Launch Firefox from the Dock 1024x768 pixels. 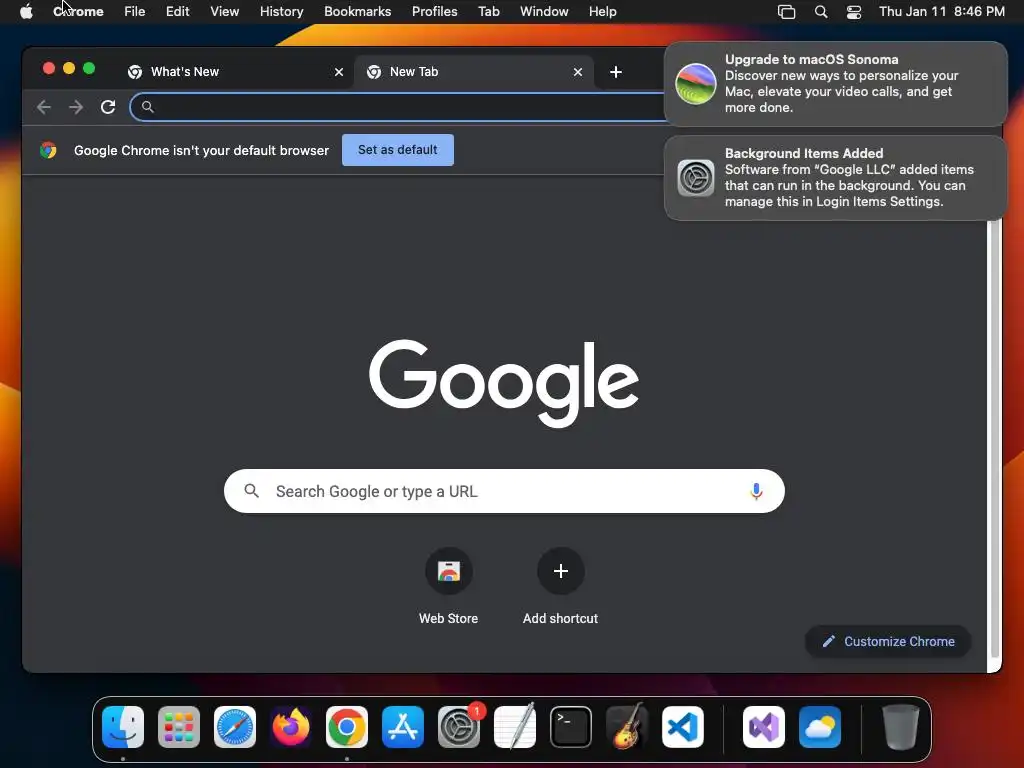291,727
